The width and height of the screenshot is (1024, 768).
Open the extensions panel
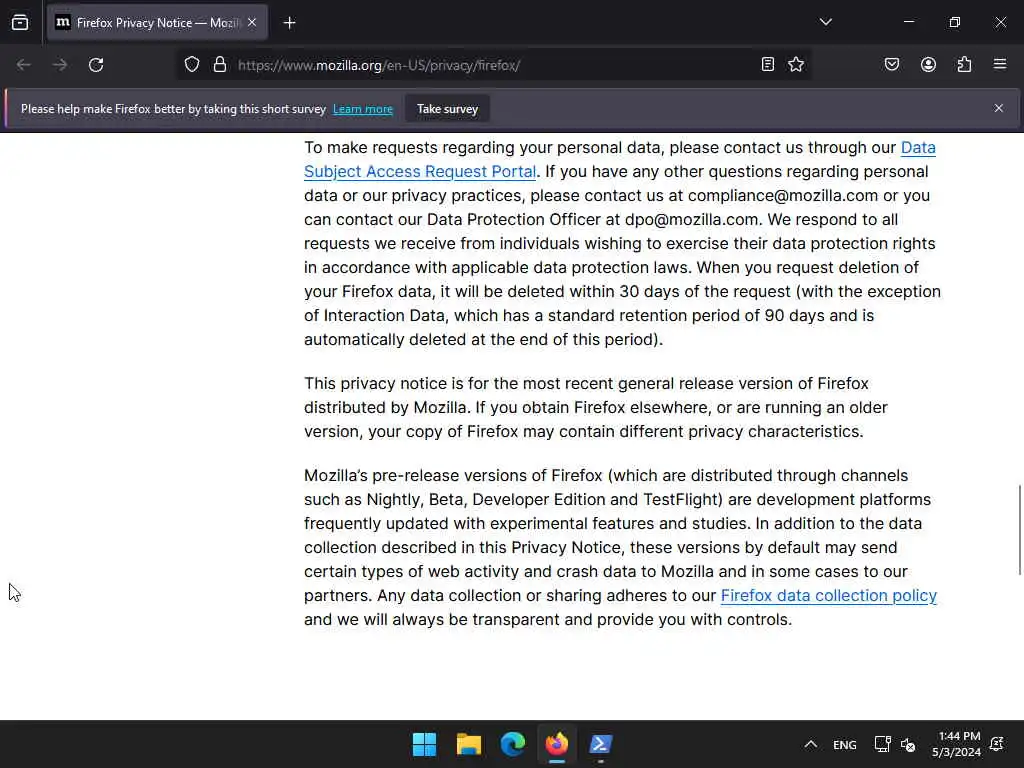964,65
